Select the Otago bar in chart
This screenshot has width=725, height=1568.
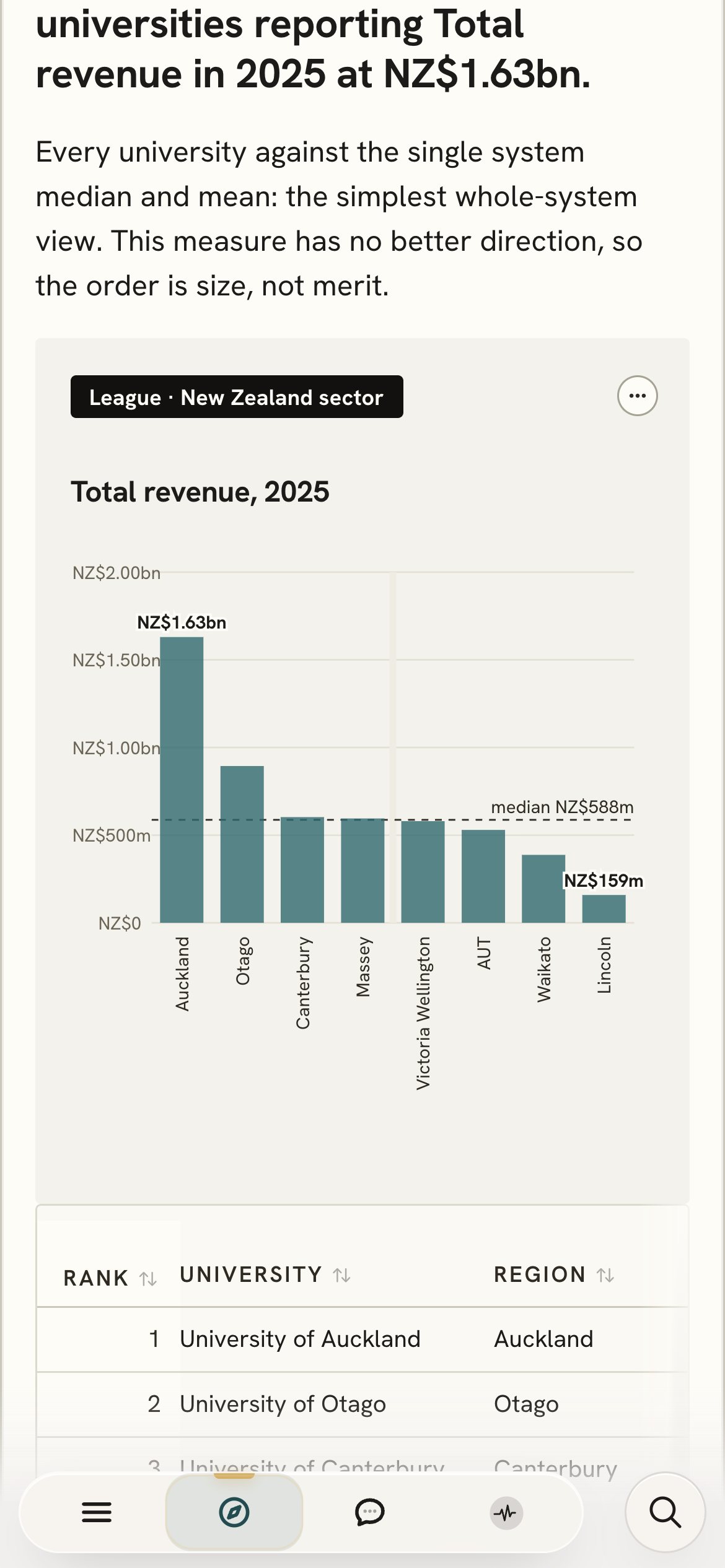[242, 844]
